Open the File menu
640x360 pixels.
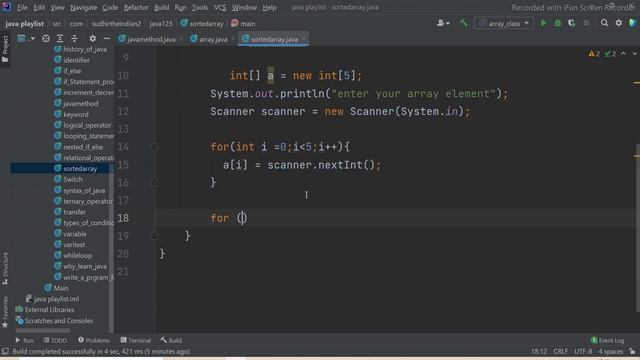click(22, 7)
